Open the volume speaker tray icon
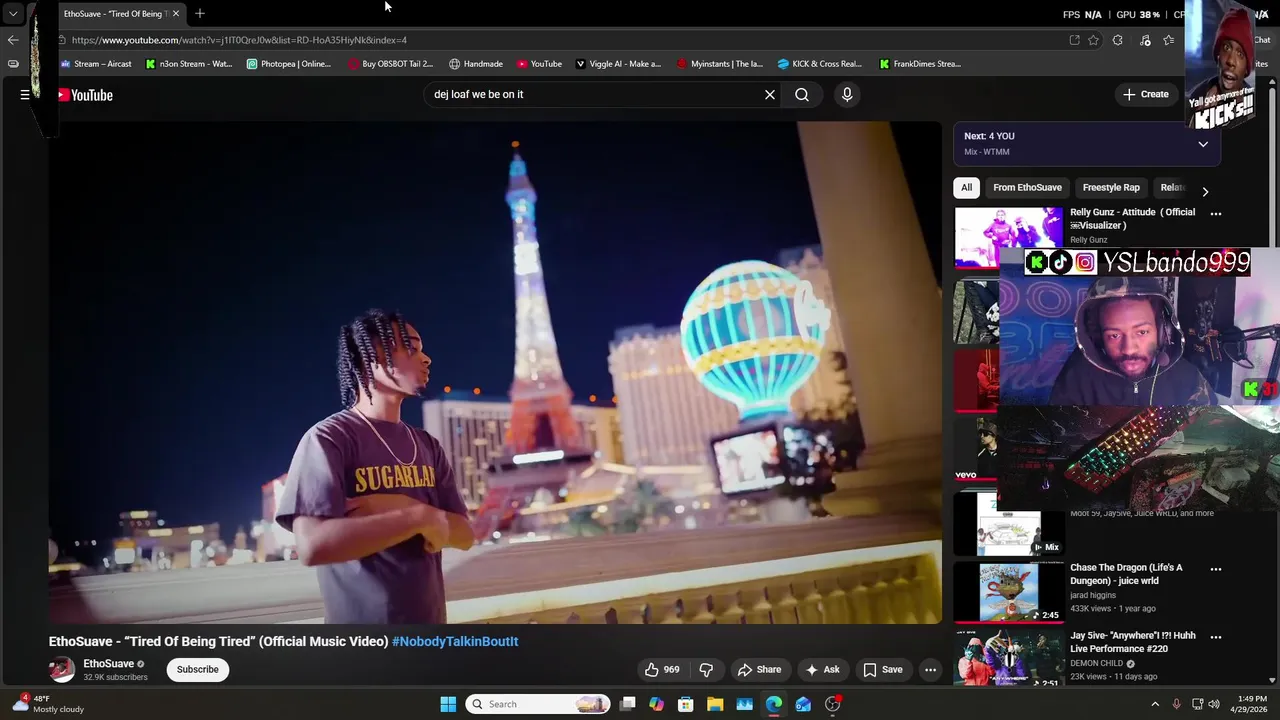 [x=1214, y=704]
